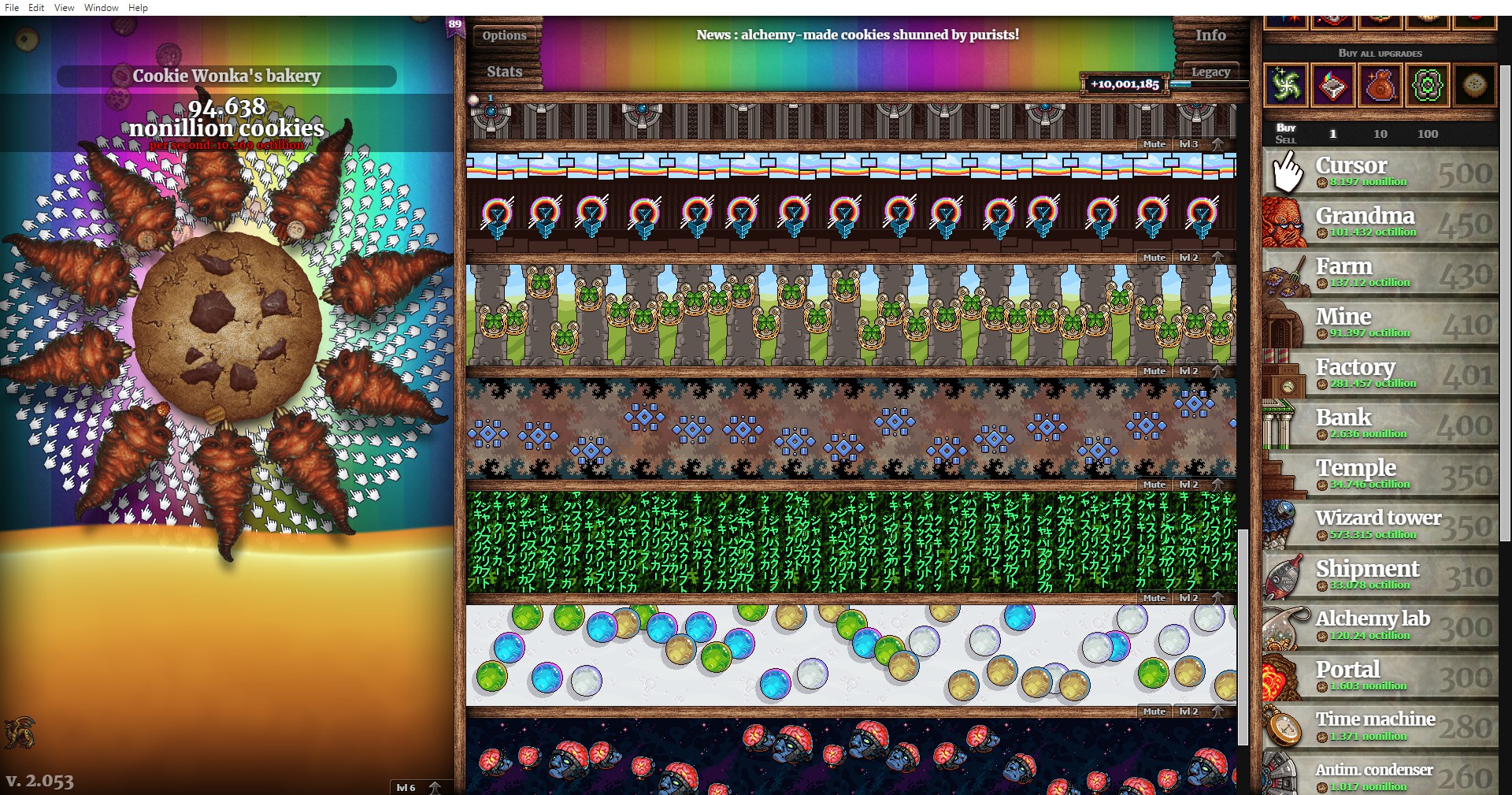The image size is (1512, 795).
Task: Open the Stats panel
Action: [504, 72]
